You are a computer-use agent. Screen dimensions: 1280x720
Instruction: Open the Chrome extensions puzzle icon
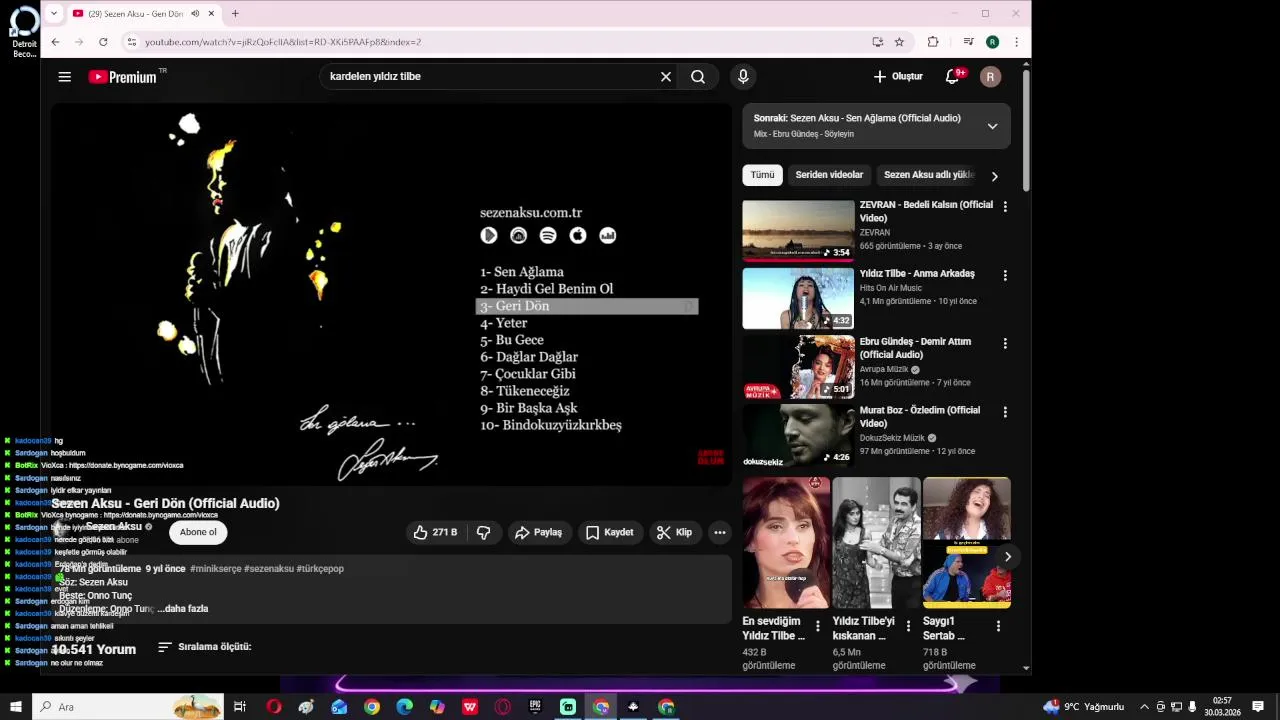(933, 42)
